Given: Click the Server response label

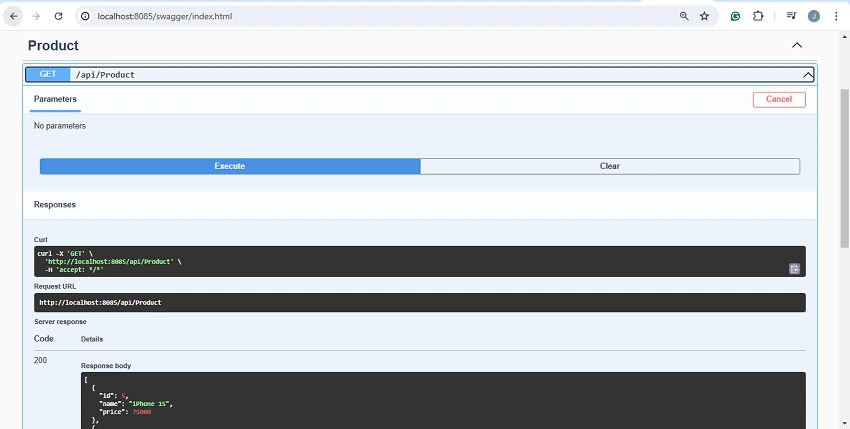Looking at the screenshot, I should coord(60,322).
